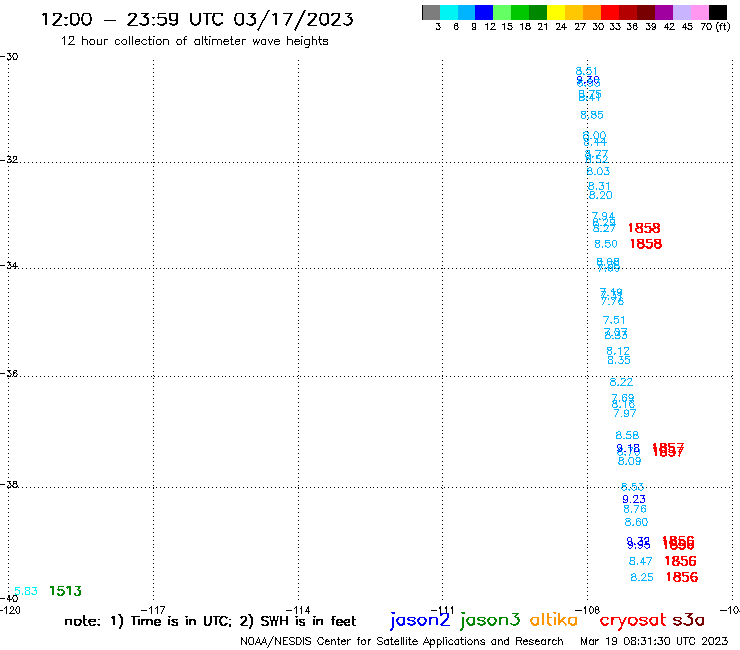
Task: Click the -32 latitude axis label
Action: pyautogui.click(x=9, y=160)
